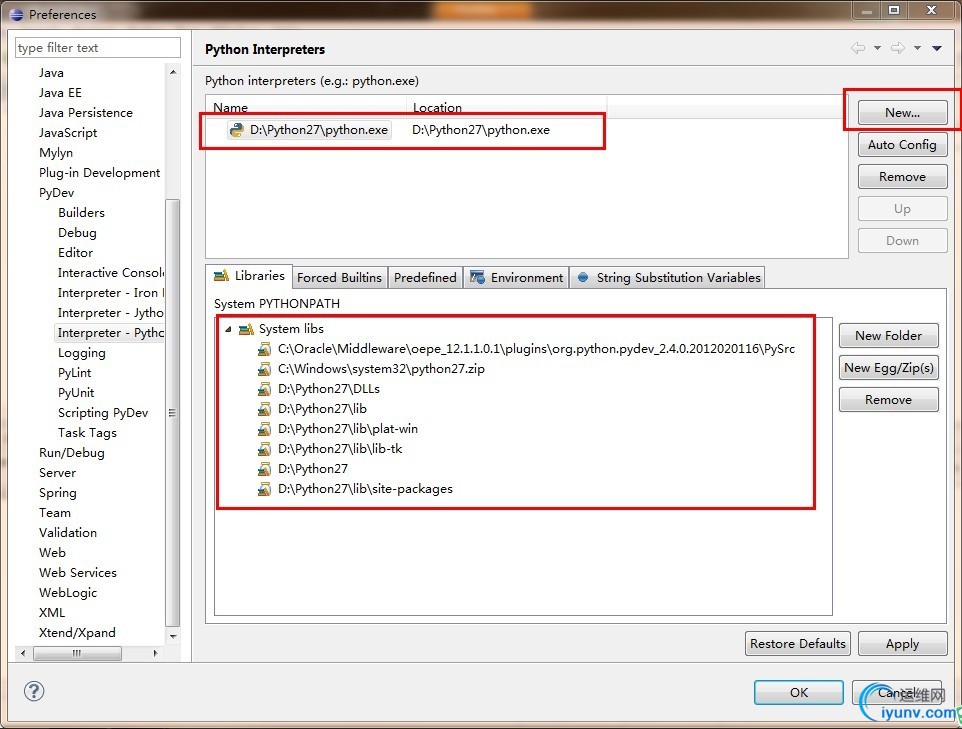Collapse the System libs tree node

[228, 330]
